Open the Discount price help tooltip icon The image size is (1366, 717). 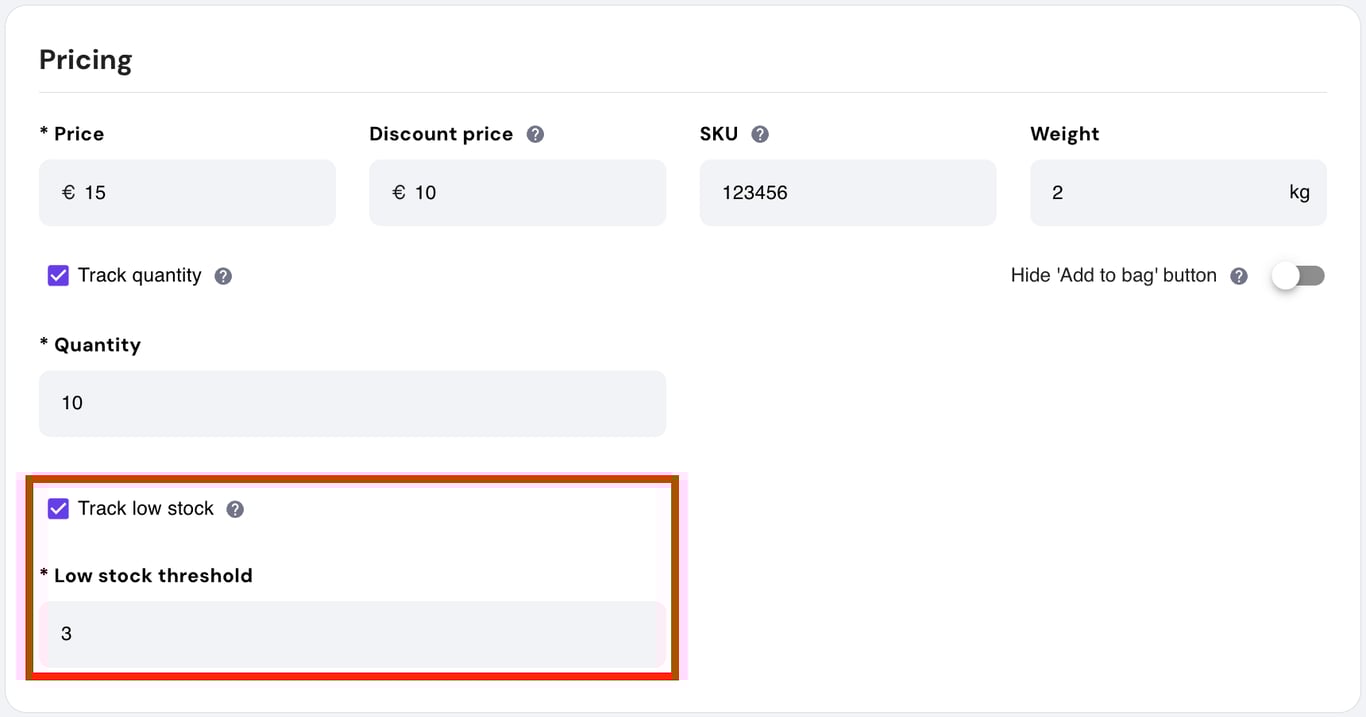(535, 133)
